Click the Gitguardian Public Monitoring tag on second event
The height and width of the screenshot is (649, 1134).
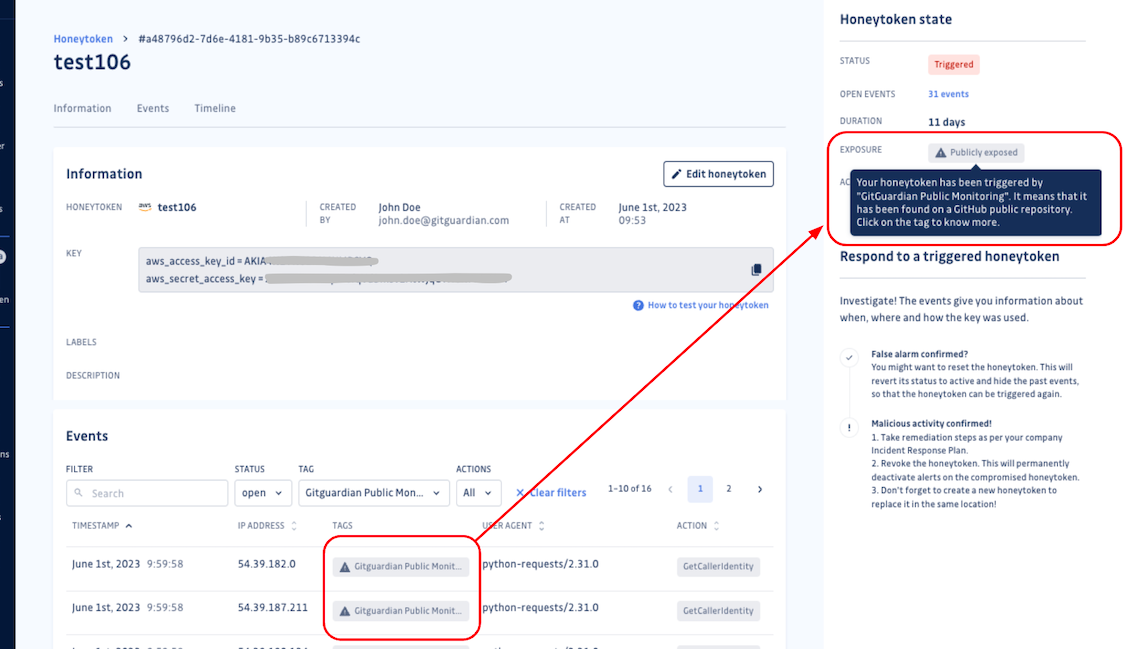pos(400,610)
